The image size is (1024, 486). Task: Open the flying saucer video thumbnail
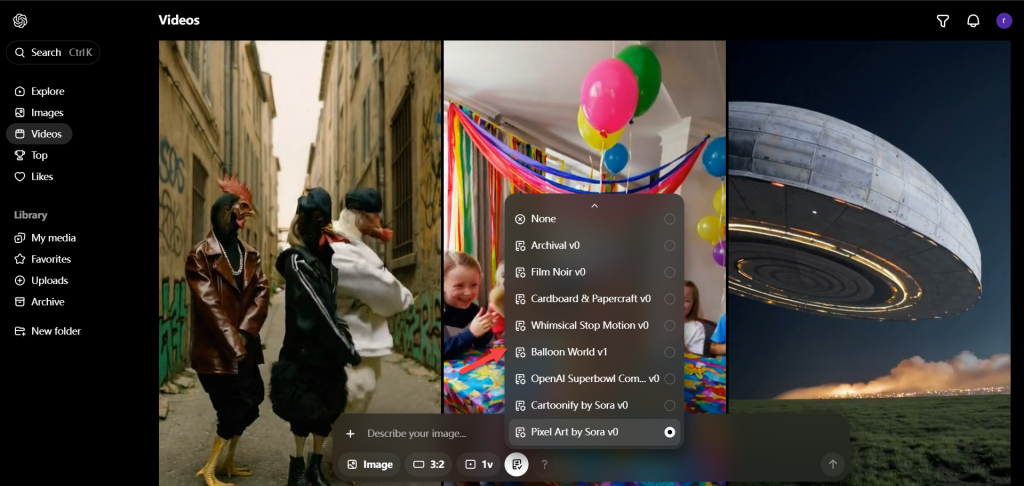[869, 261]
